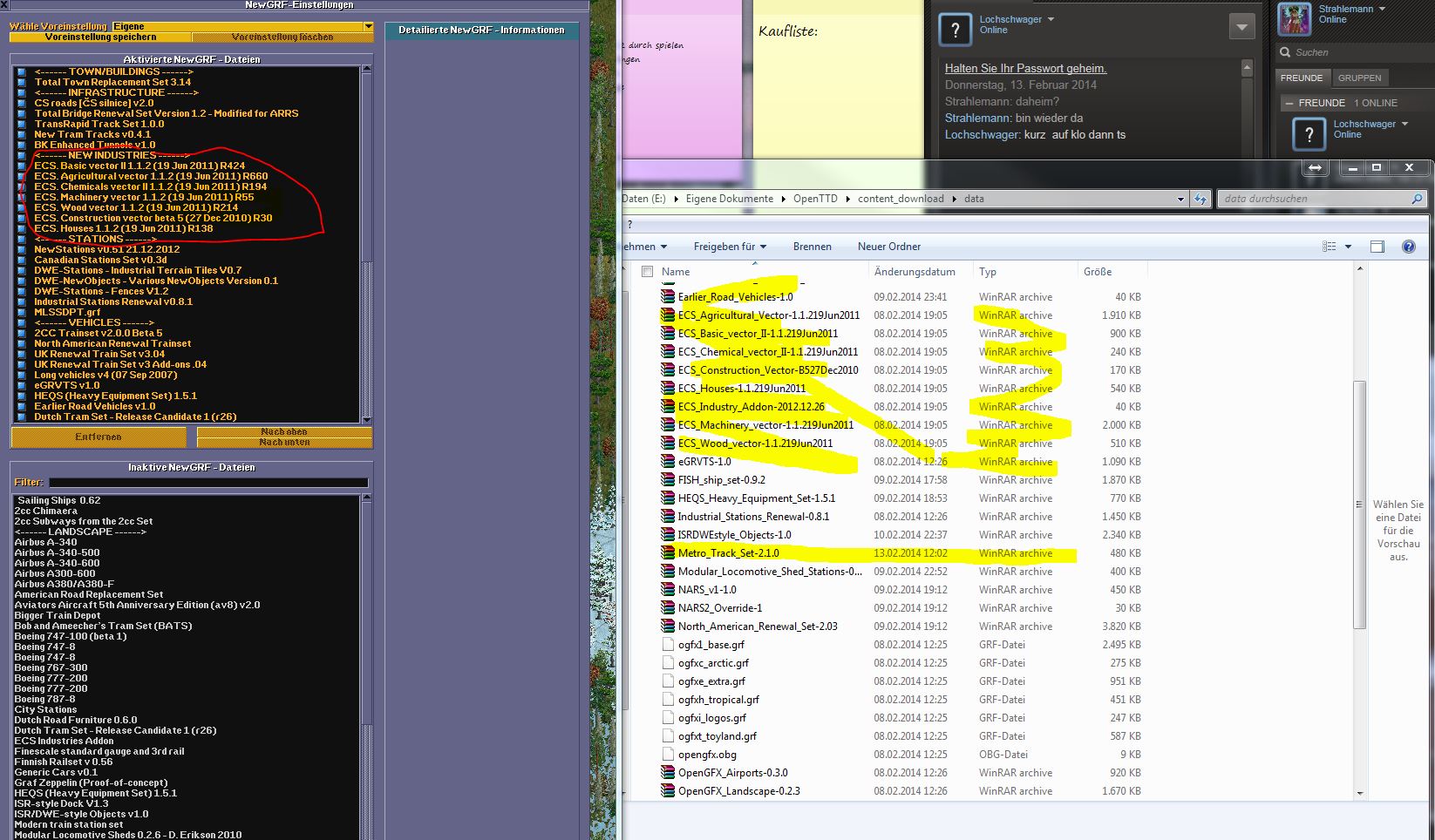Click the help icon in Explorer toolbar
The image size is (1435, 840).
(x=1408, y=247)
